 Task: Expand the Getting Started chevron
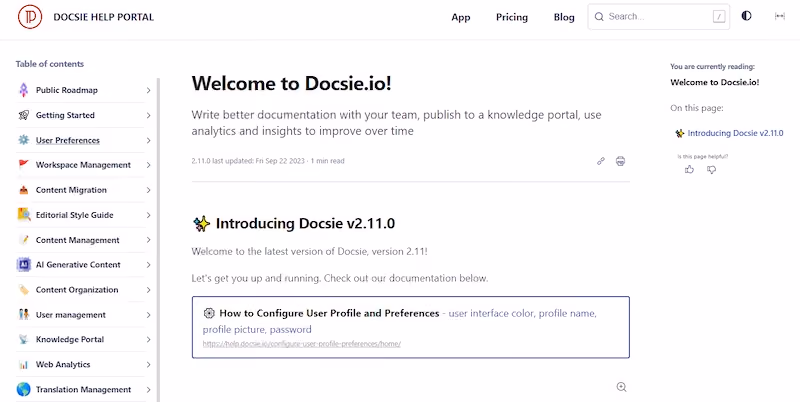point(148,115)
